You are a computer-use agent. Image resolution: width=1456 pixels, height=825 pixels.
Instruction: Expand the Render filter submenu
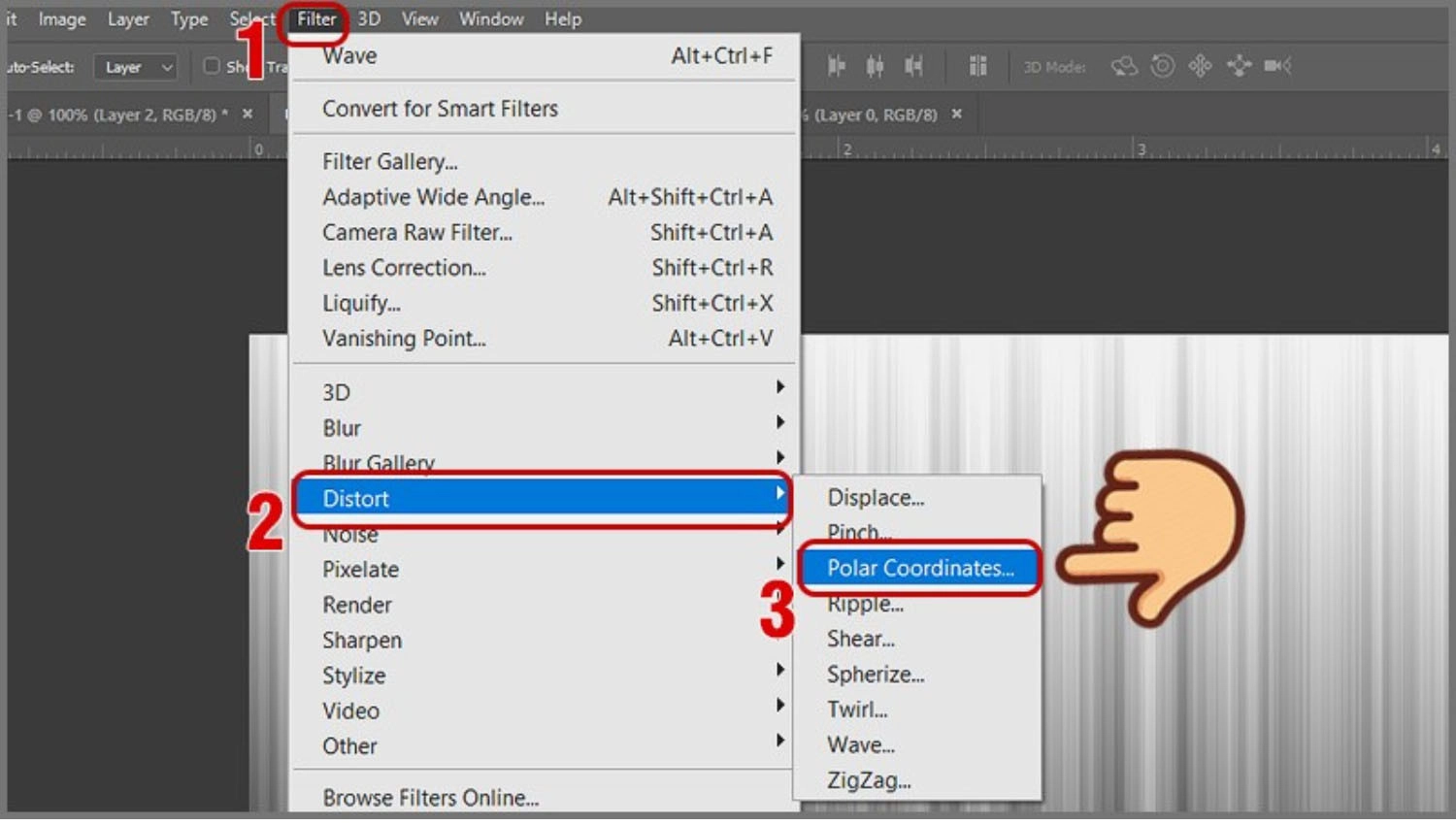point(546,605)
